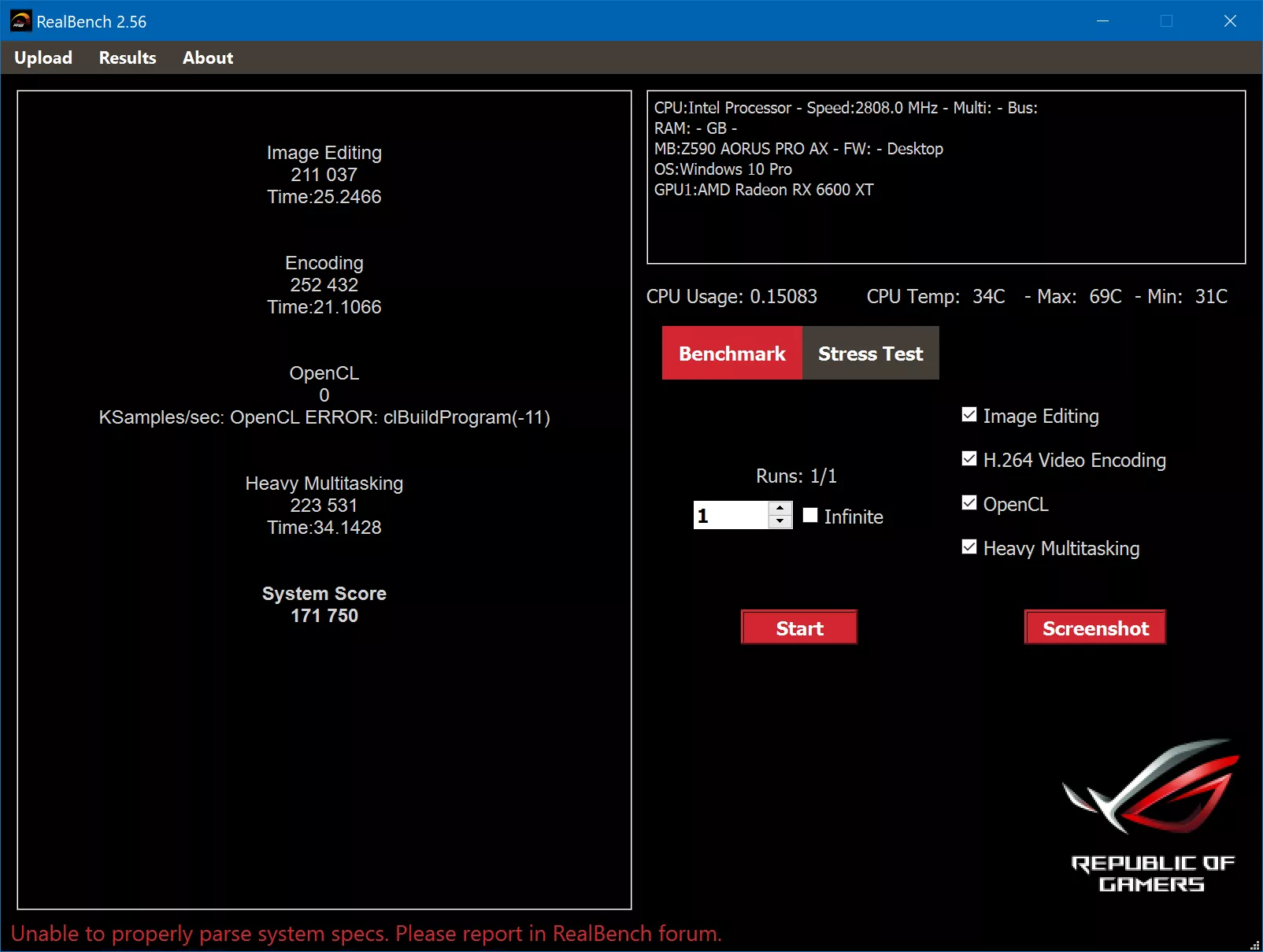
Task: Click the window resize grip corner
Action: coord(1255,945)
